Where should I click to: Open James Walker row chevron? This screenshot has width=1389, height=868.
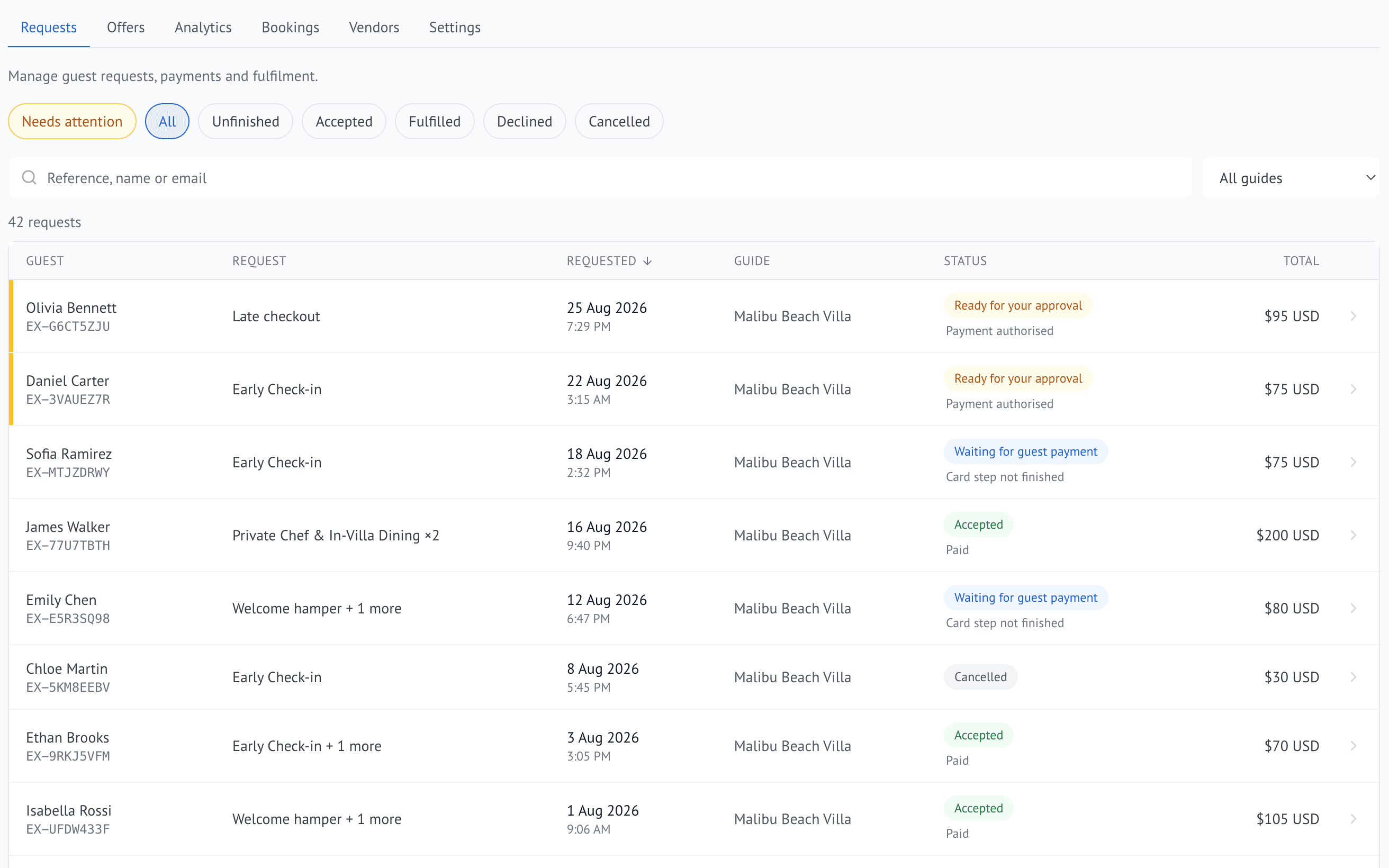1354,535
